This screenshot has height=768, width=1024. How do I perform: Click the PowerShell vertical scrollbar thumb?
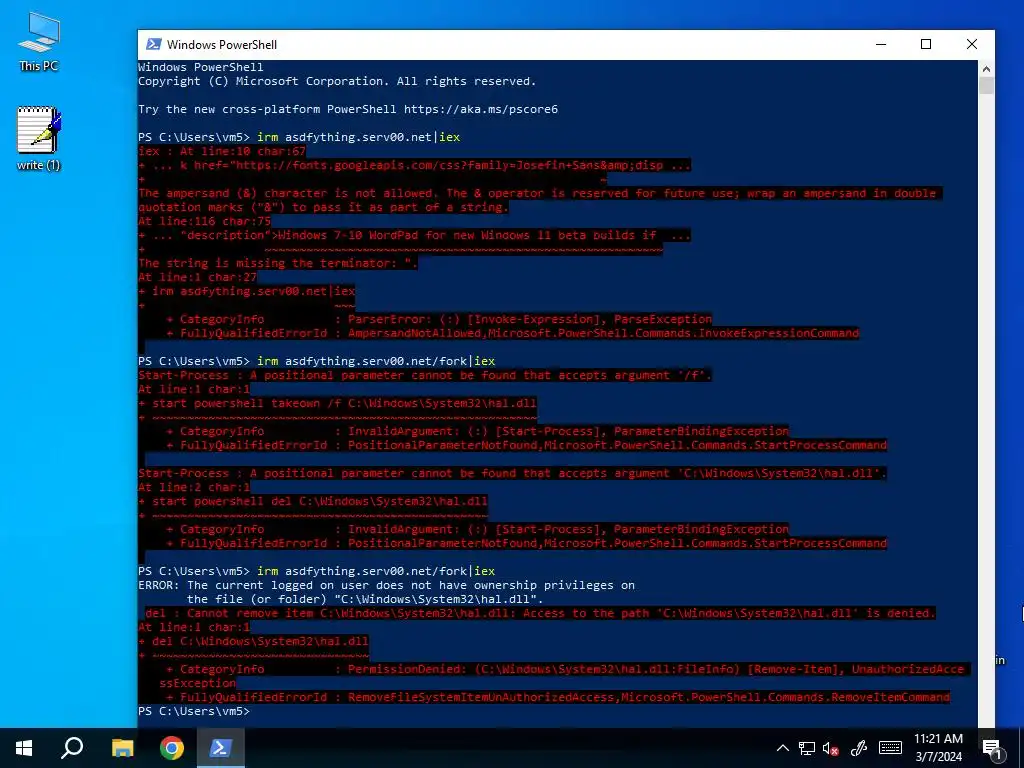986,86
